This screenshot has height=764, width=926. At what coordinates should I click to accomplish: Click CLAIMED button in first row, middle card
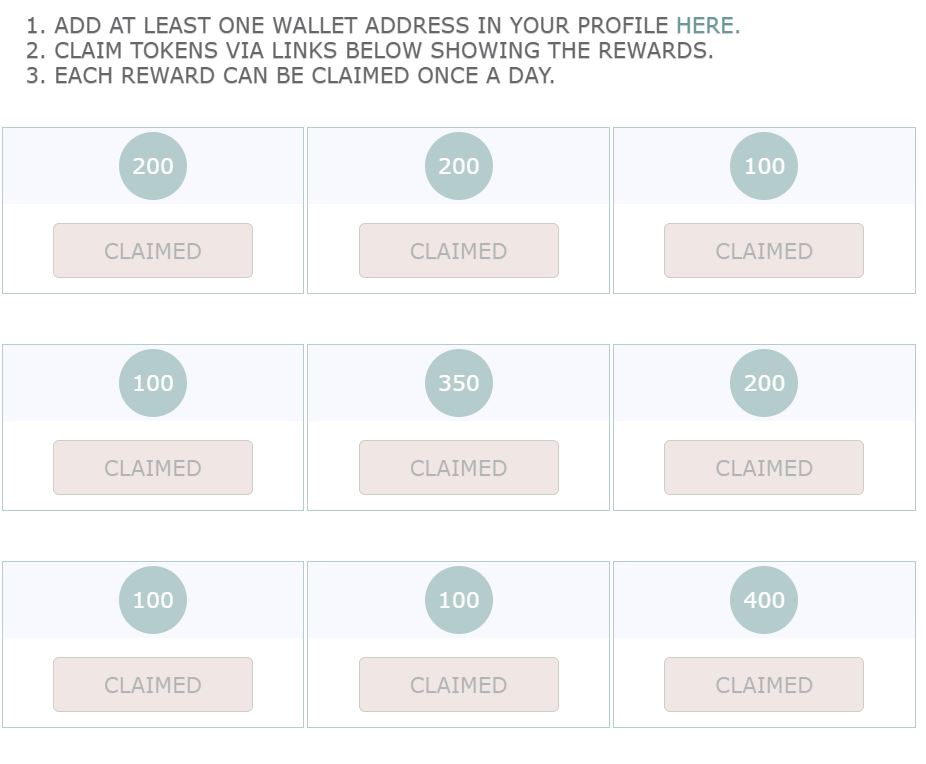(x=459, y=250)
